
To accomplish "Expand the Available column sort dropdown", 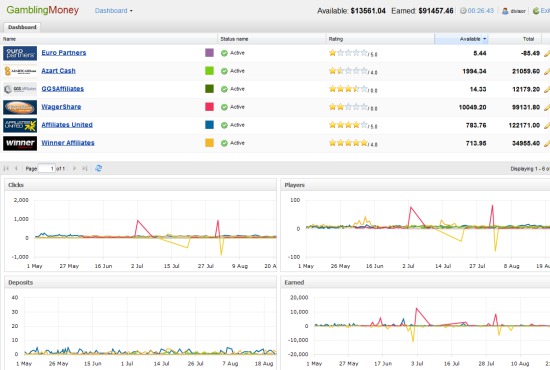I will tap(485, 39).
